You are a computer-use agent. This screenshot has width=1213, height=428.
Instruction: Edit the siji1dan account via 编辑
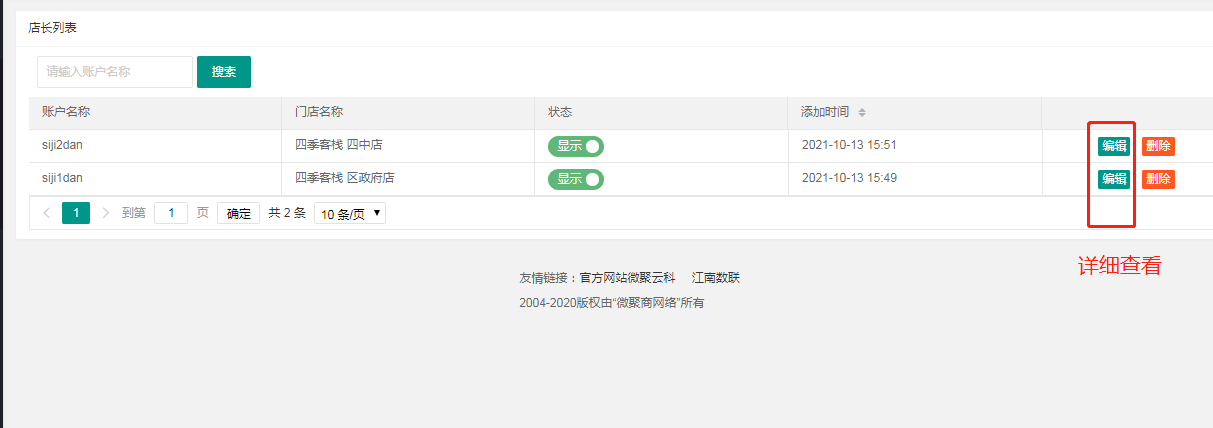click(x=1114, y=179)
